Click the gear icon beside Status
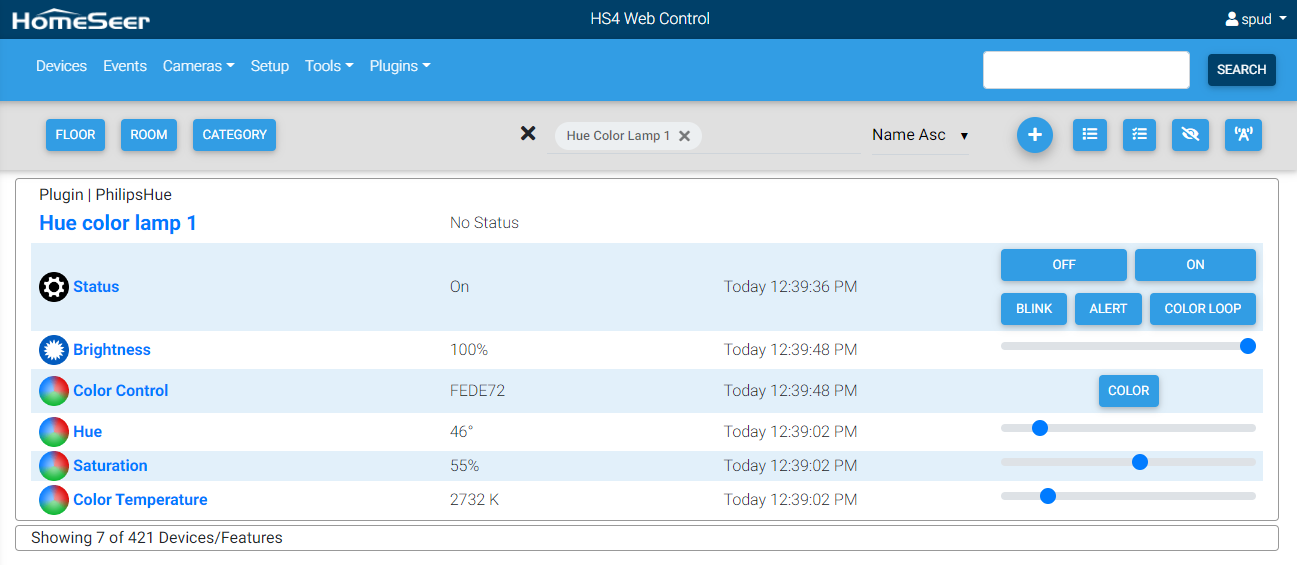The width and height of the screenshot is (1297, 565). click(54, 287)
